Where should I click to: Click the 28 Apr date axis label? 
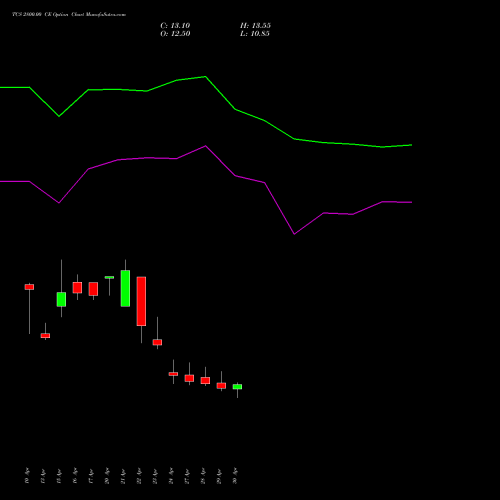203,476
